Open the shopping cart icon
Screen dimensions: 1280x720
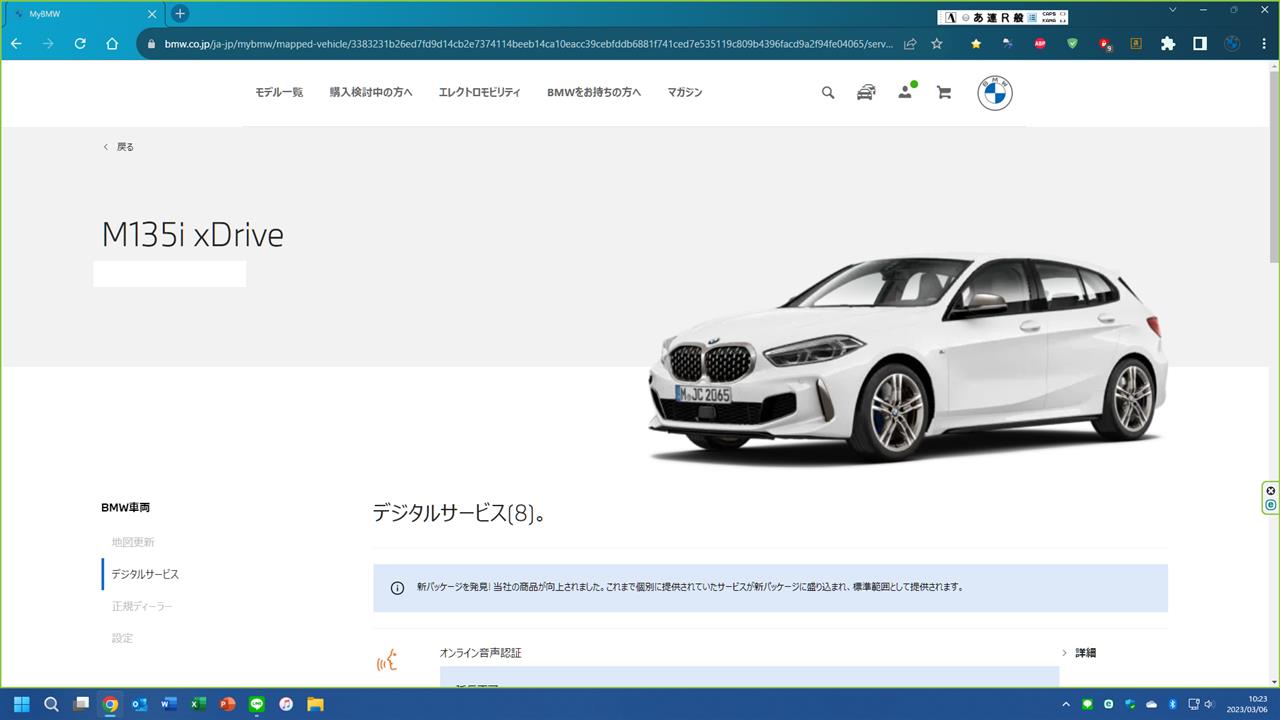(x=943, y=92)
